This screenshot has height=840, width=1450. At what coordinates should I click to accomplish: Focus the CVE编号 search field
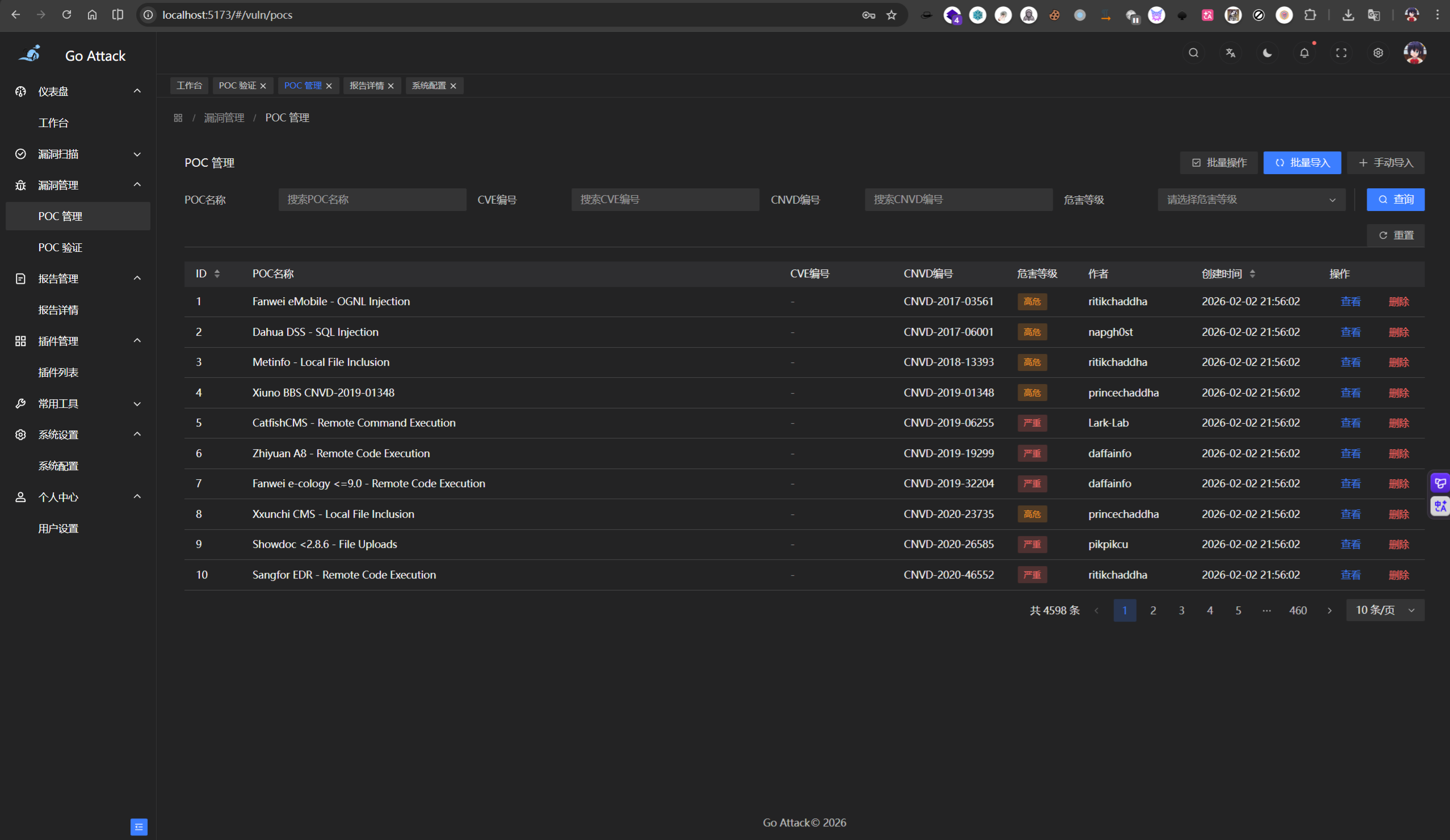point(665,200)
